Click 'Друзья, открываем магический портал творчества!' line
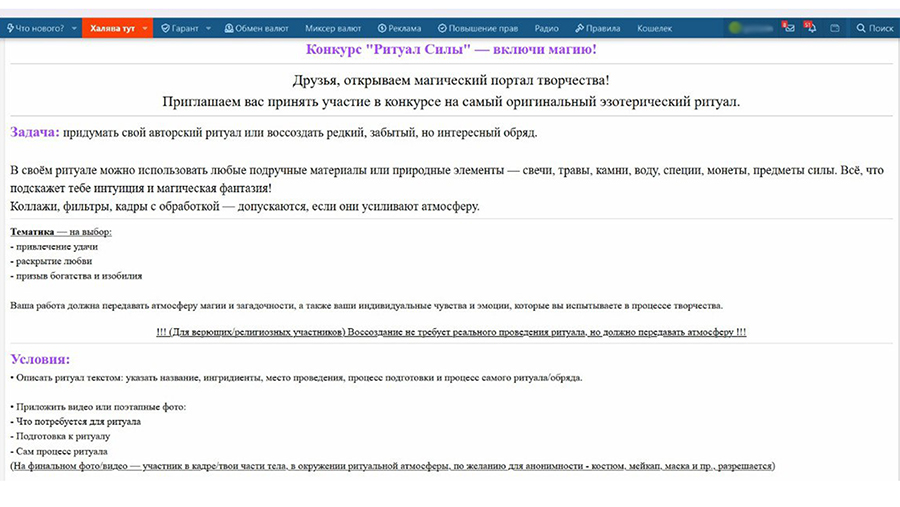The height and width of the screenshot is (507, 900). point(451,80)
